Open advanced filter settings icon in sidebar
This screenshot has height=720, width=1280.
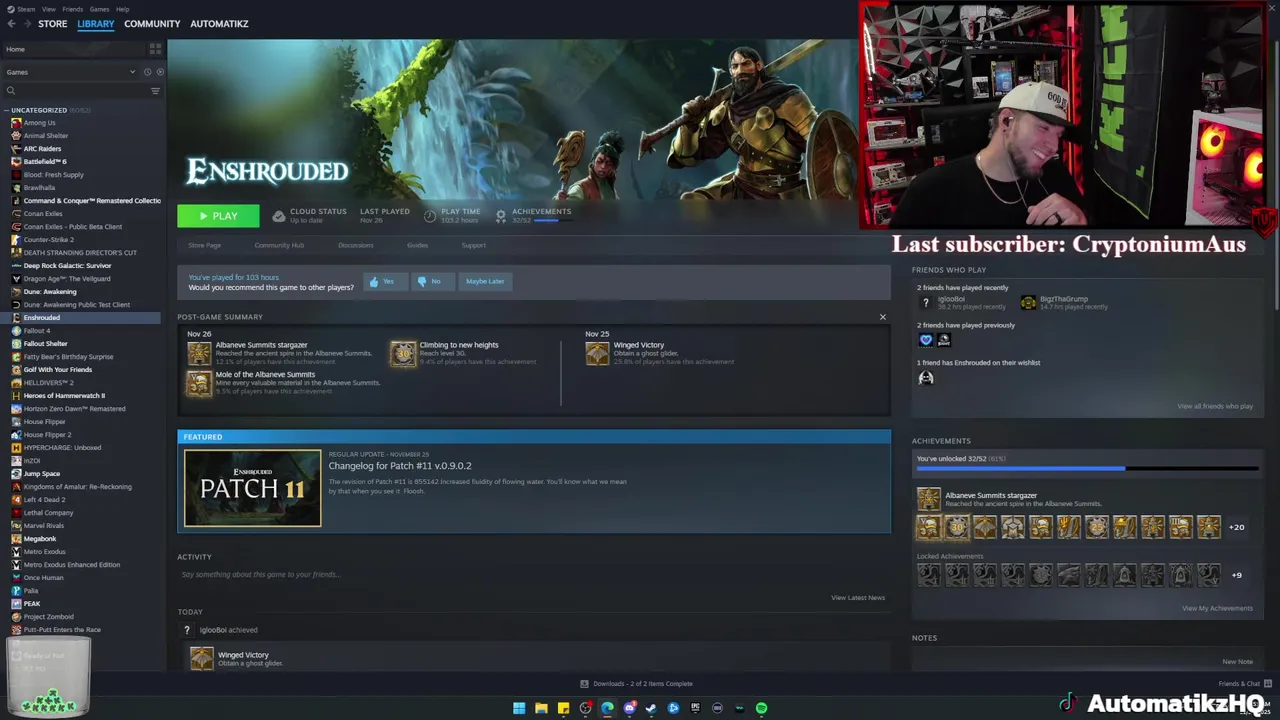pyautogui.click(x=155, y=91)
